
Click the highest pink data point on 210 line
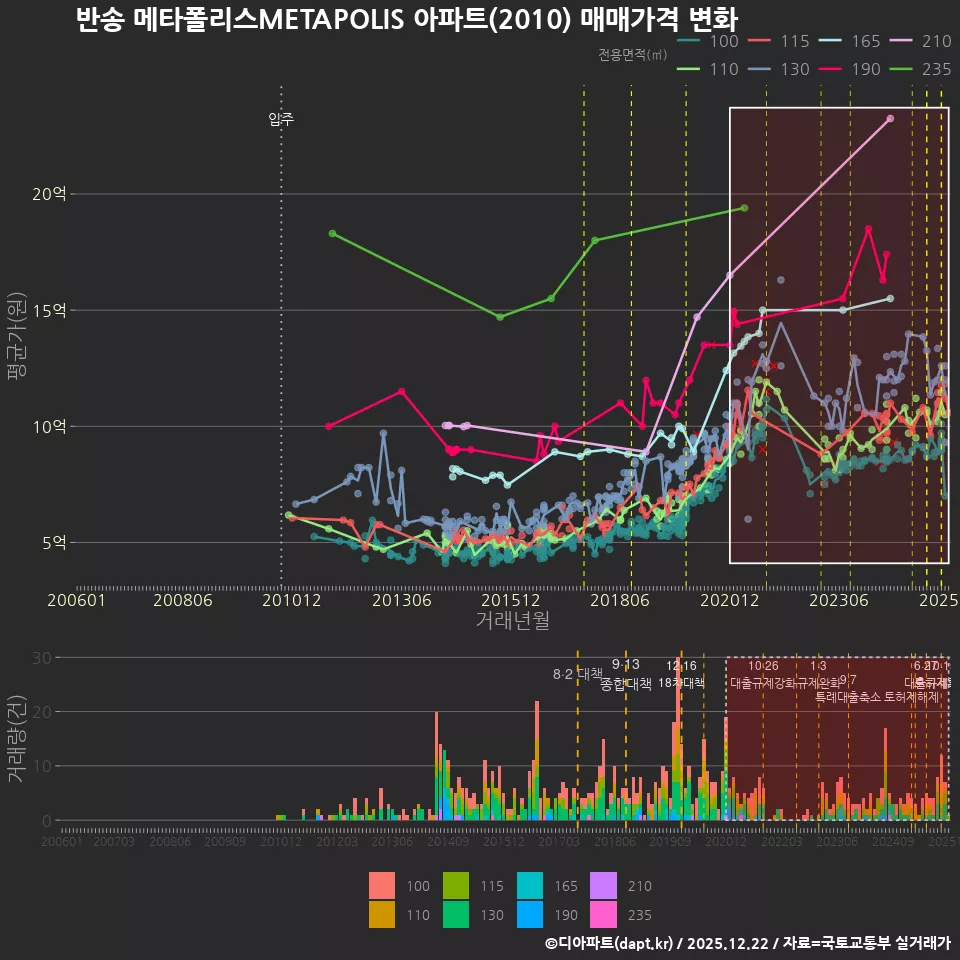point(890,118)
